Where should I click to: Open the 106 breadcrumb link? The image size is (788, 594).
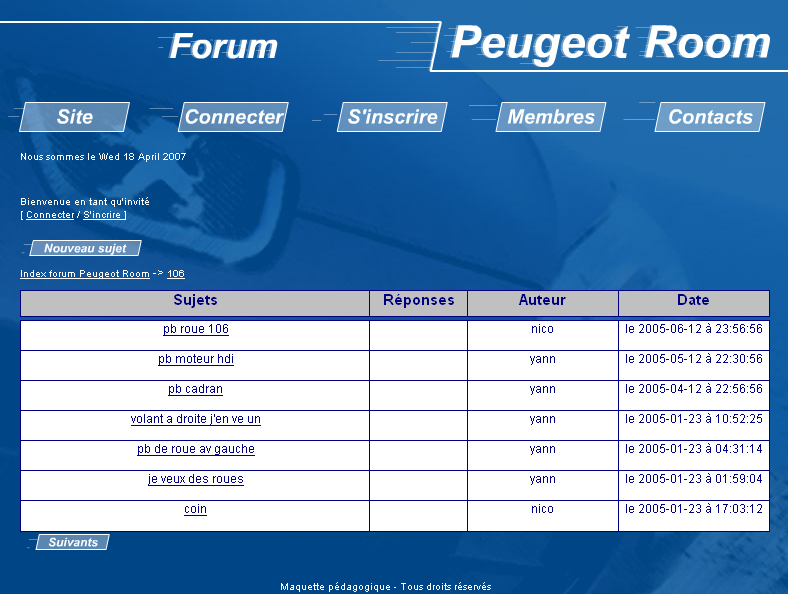pyautogui.click(x=176, y=274)
